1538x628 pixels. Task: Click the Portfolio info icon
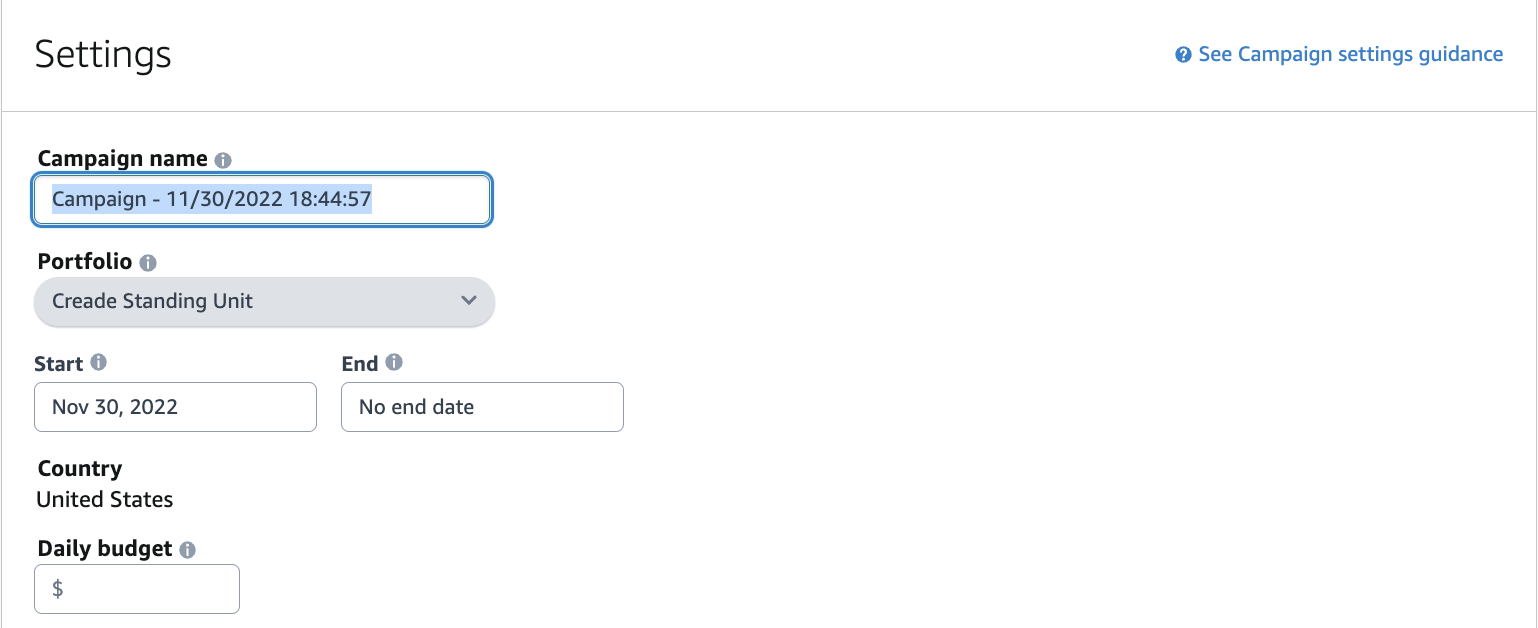point(147,261)
